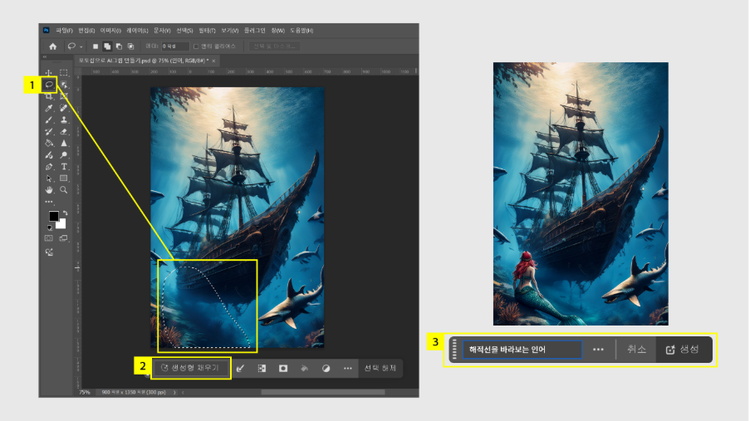Viewport: 750px width, 421px height.
Task: Close the PSD document tab
Action: click(214, 61)
